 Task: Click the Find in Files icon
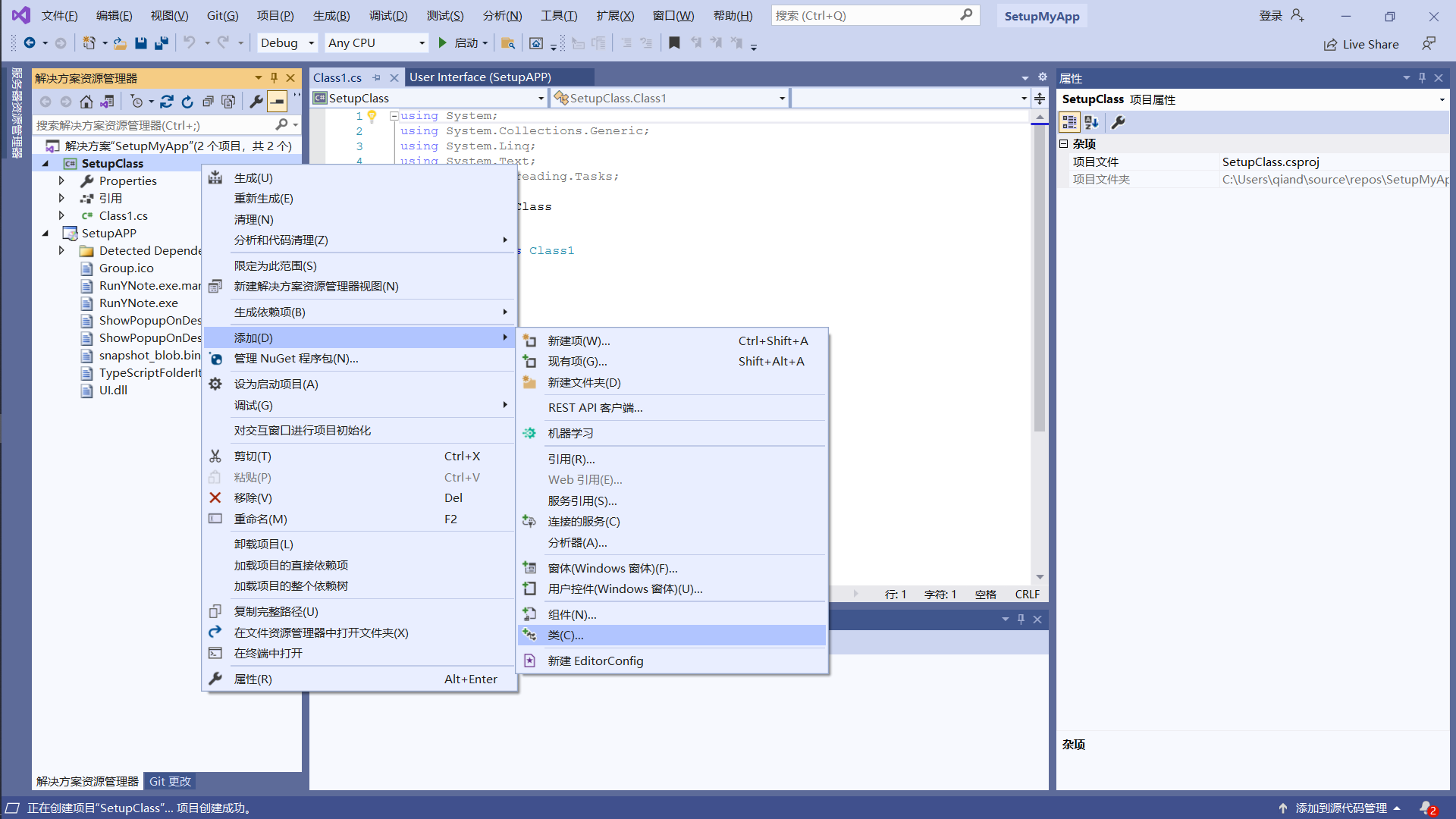coord(508,43)
